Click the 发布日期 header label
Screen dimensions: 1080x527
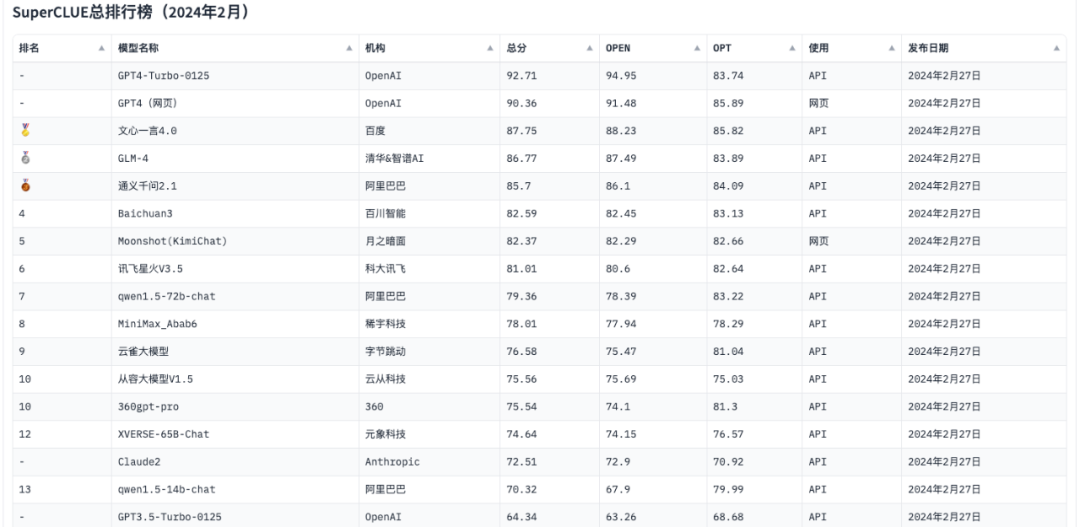[928, 48]
